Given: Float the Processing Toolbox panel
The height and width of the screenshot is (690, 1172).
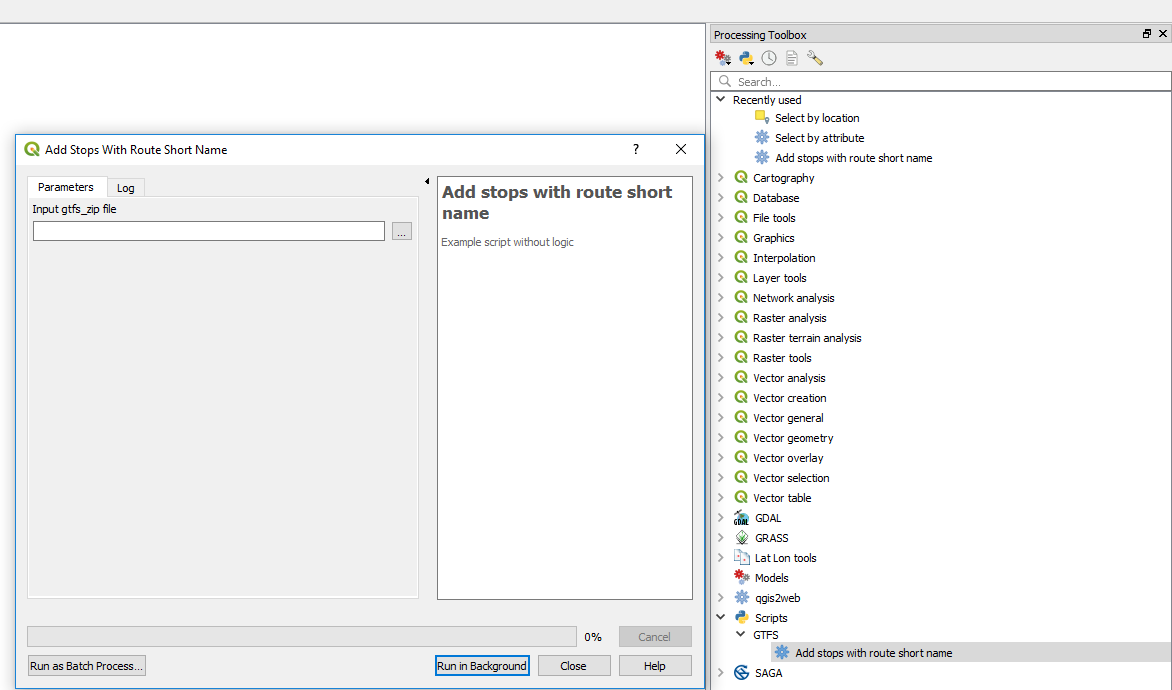Looking at the screenshot, I should click(1147, 35).
